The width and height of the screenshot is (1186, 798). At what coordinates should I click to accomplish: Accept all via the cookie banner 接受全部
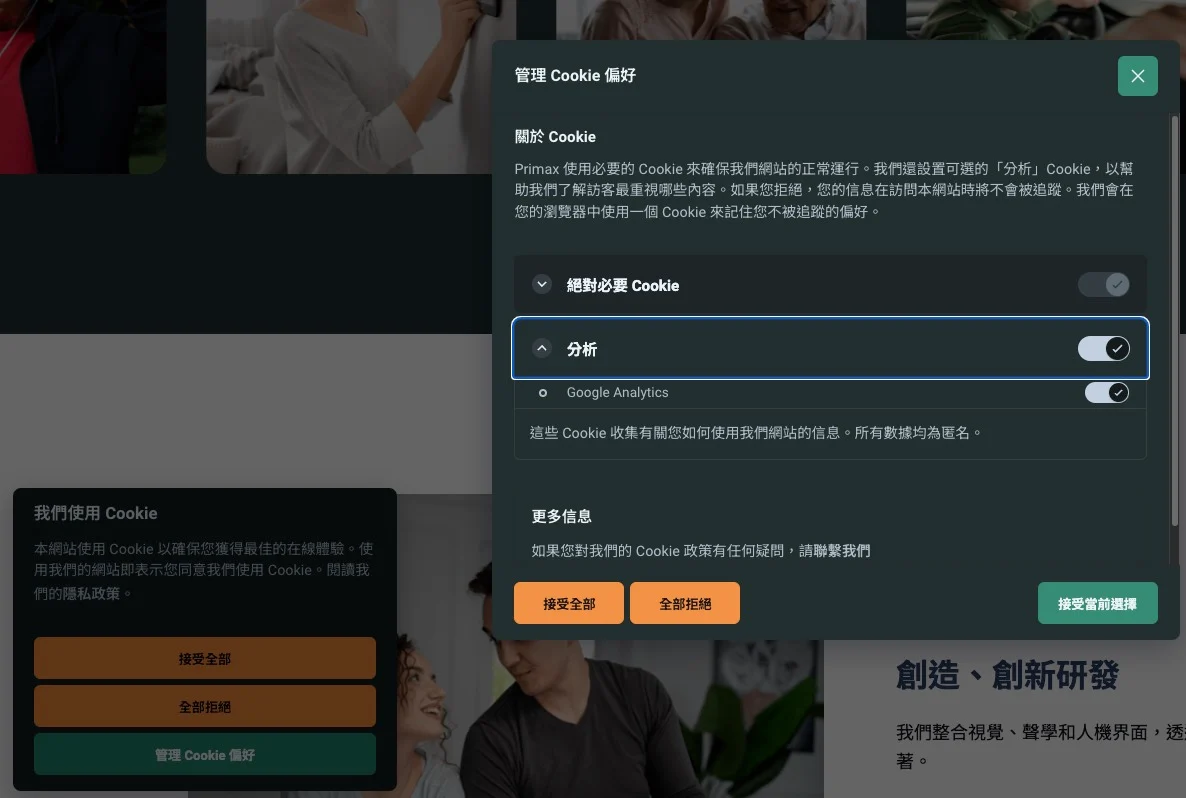(205, 659)
